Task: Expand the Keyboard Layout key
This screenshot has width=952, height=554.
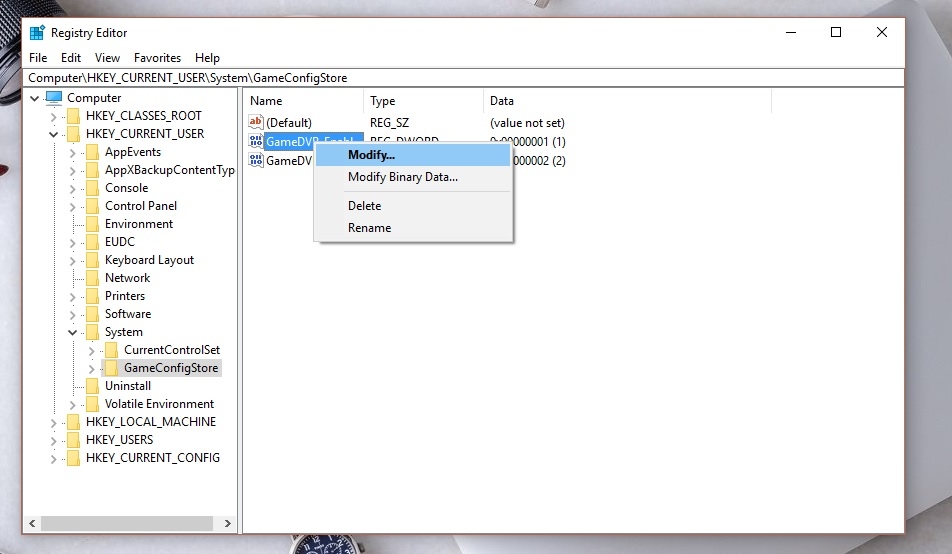Action: (72, 261)
